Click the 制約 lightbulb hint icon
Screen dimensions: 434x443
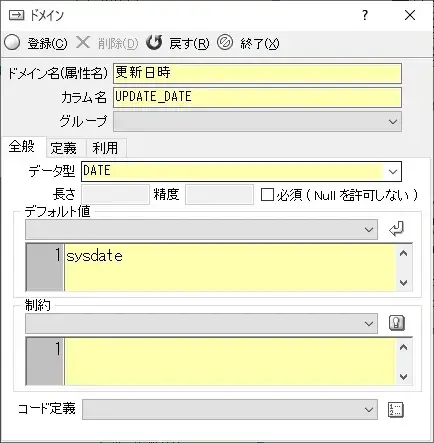[397, 323]
